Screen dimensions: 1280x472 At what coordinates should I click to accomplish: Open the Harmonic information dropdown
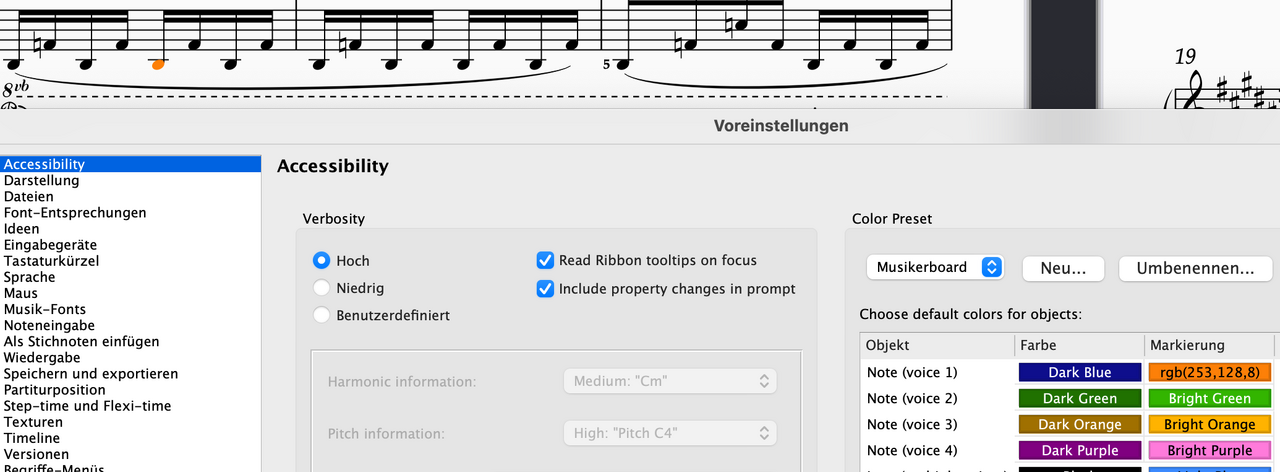click(x=669, y=381)
